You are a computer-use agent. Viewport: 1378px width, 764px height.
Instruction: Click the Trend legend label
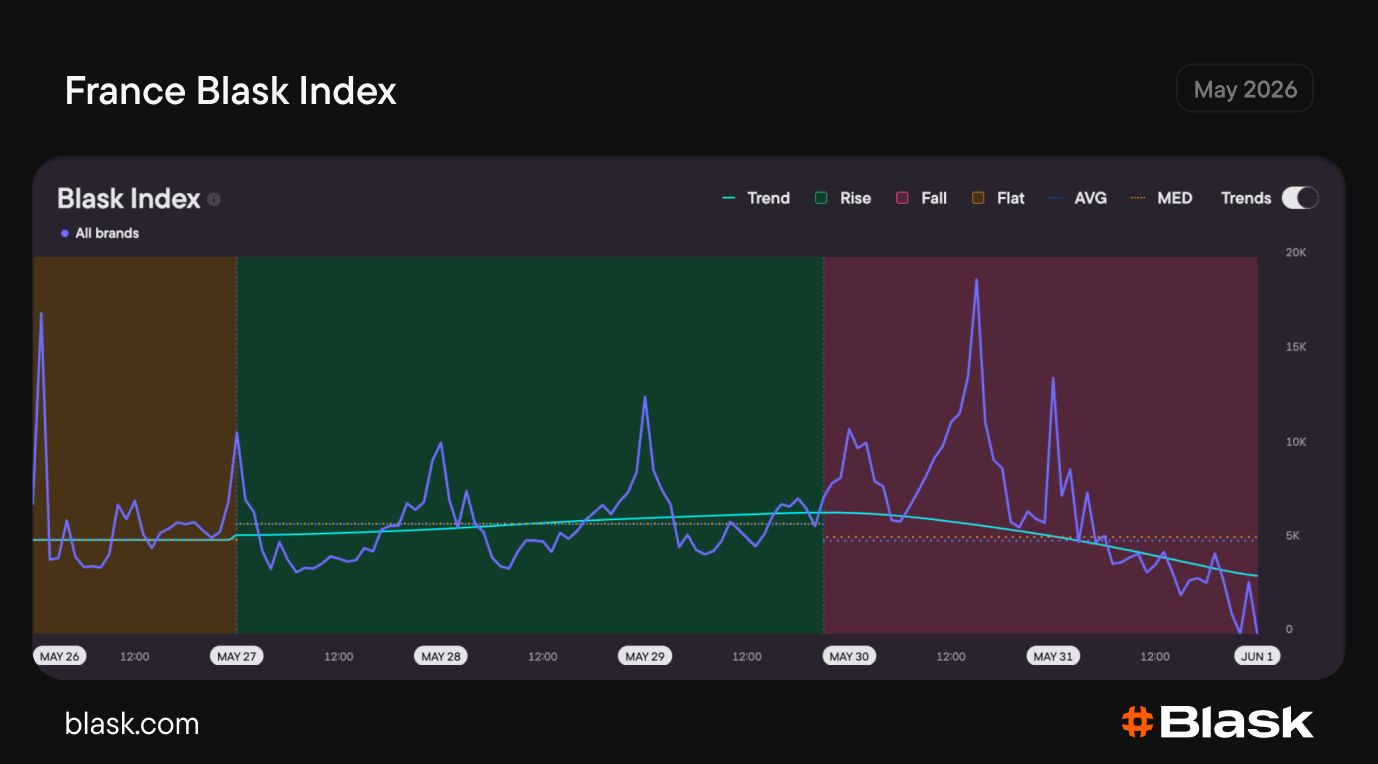point(769,198)
